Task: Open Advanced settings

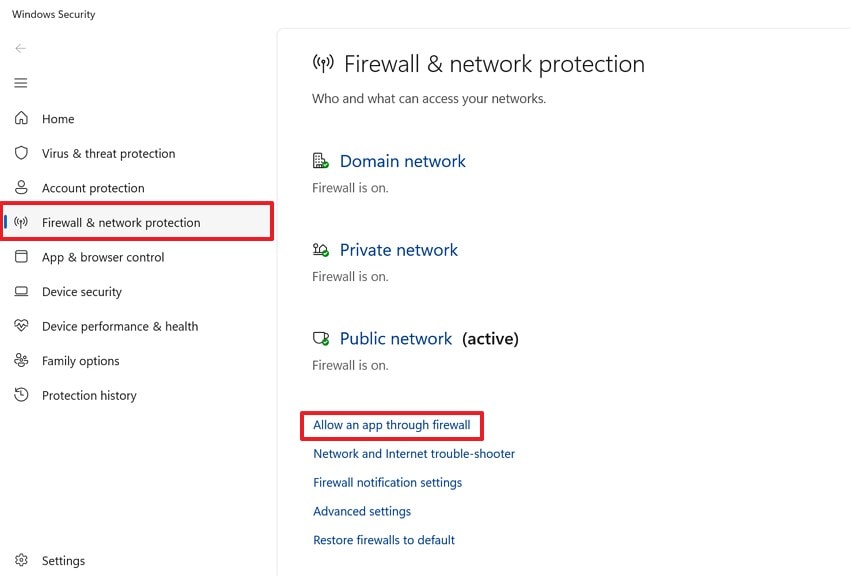Action: click(x=362, y=511)
